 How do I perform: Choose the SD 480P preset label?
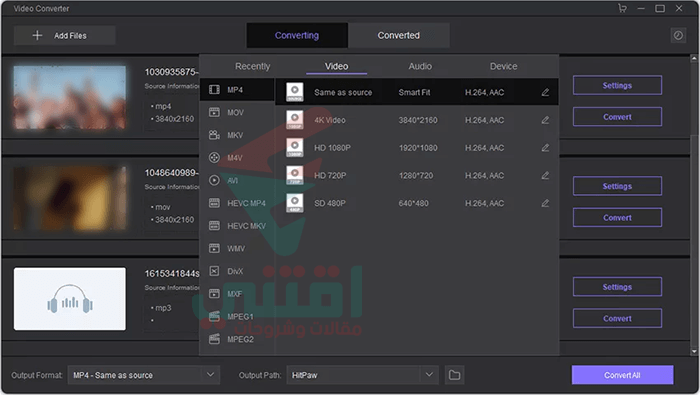coord(330,203)
